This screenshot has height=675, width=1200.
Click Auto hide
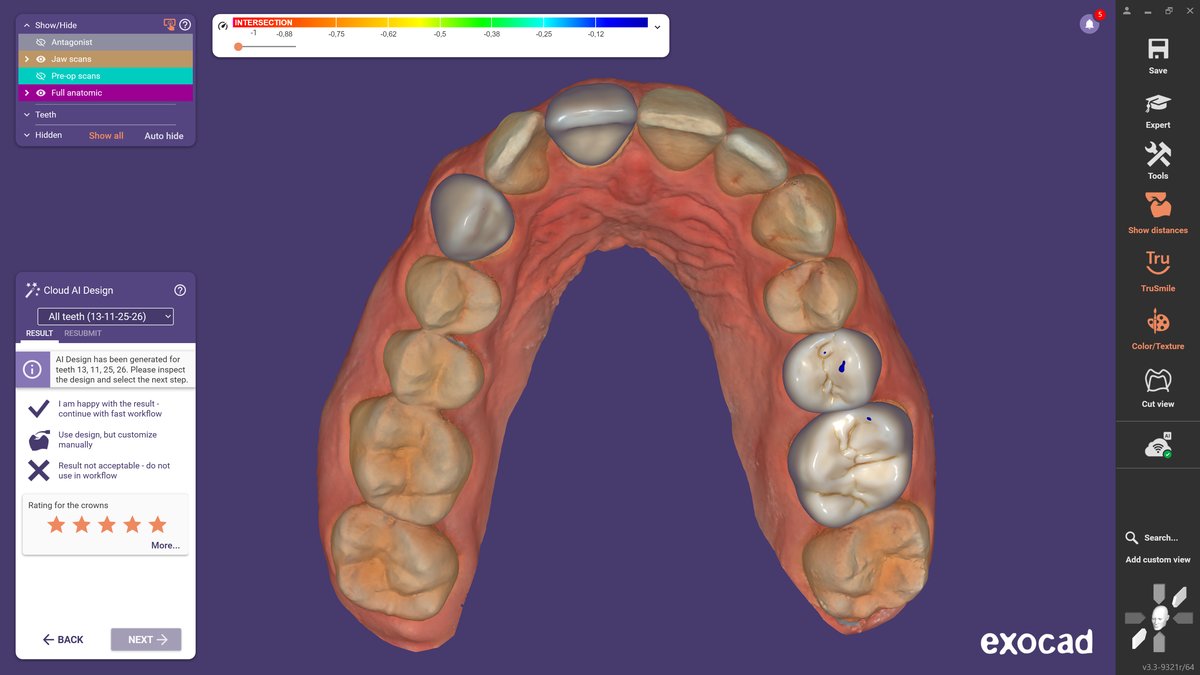(164, 136)
